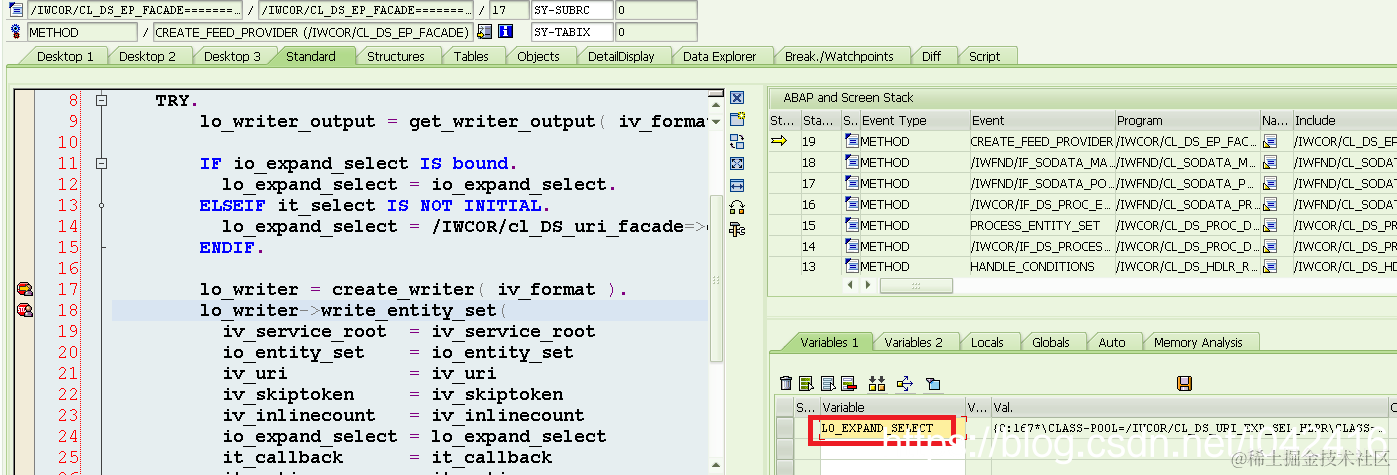
Task: Click the stack table horizontal scrollbar thumb
Action: pyautogui.click(x=915, y=285)
